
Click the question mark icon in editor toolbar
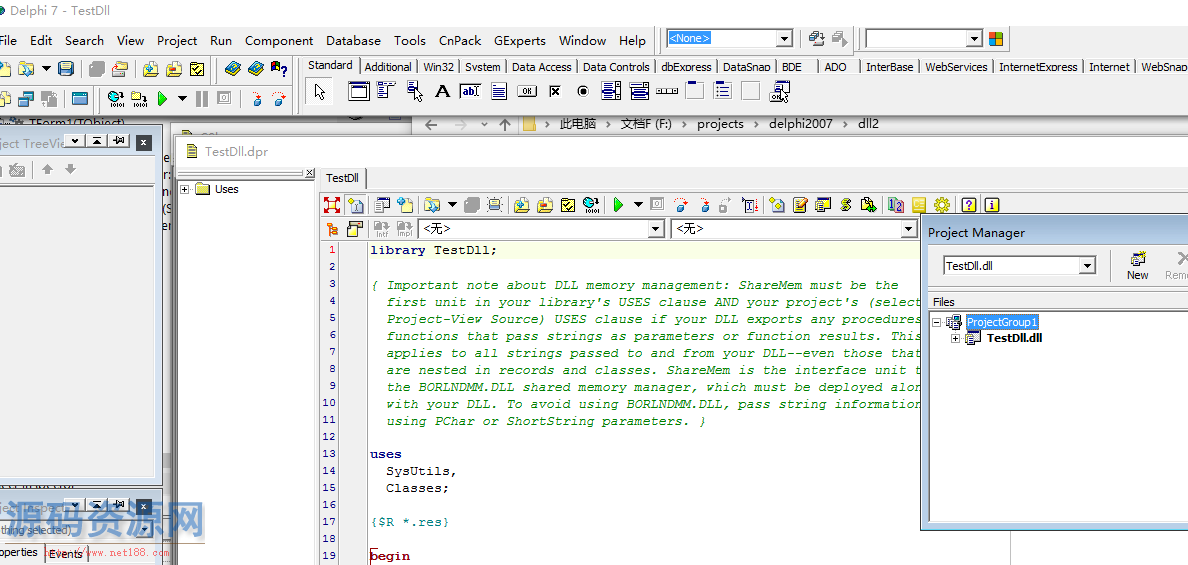click(968, 204)
